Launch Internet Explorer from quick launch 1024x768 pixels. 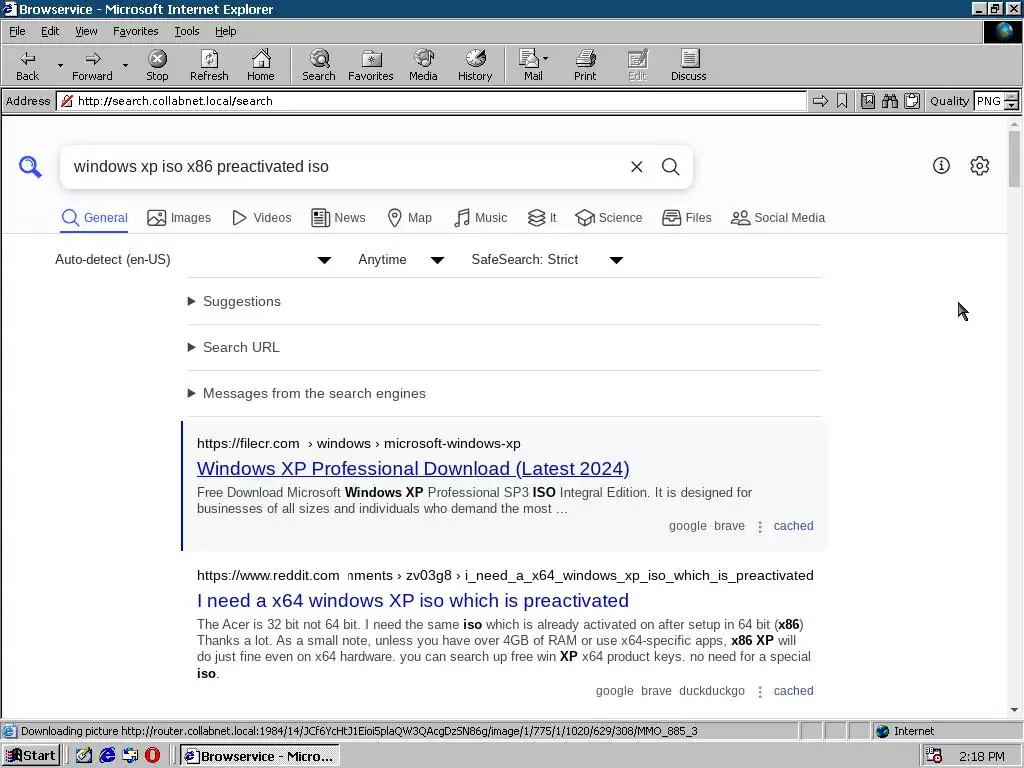pos(107,756)
